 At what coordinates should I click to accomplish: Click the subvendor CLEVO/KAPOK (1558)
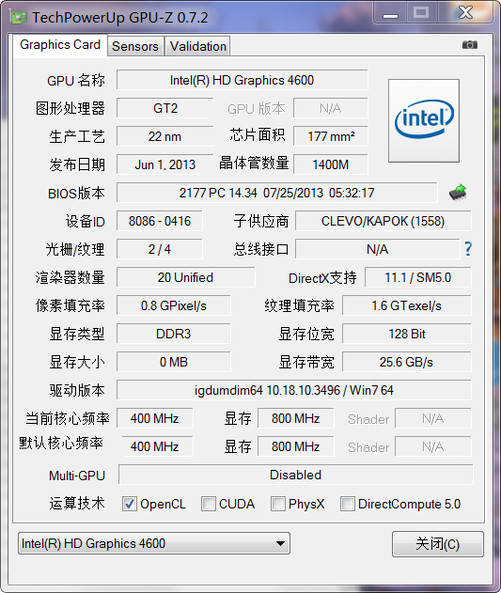383,221
